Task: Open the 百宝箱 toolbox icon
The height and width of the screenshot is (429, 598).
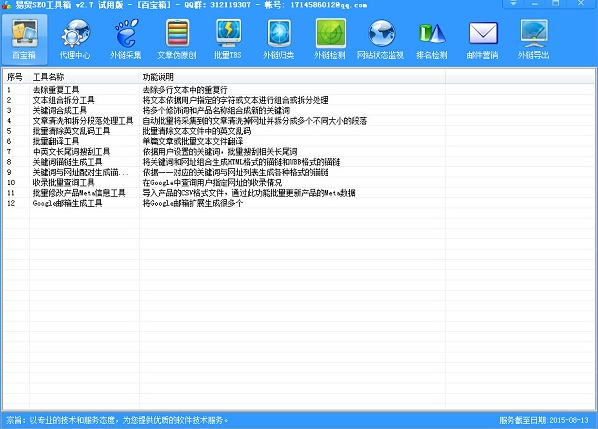Action: pyautogui.click(x=24, y=39)
